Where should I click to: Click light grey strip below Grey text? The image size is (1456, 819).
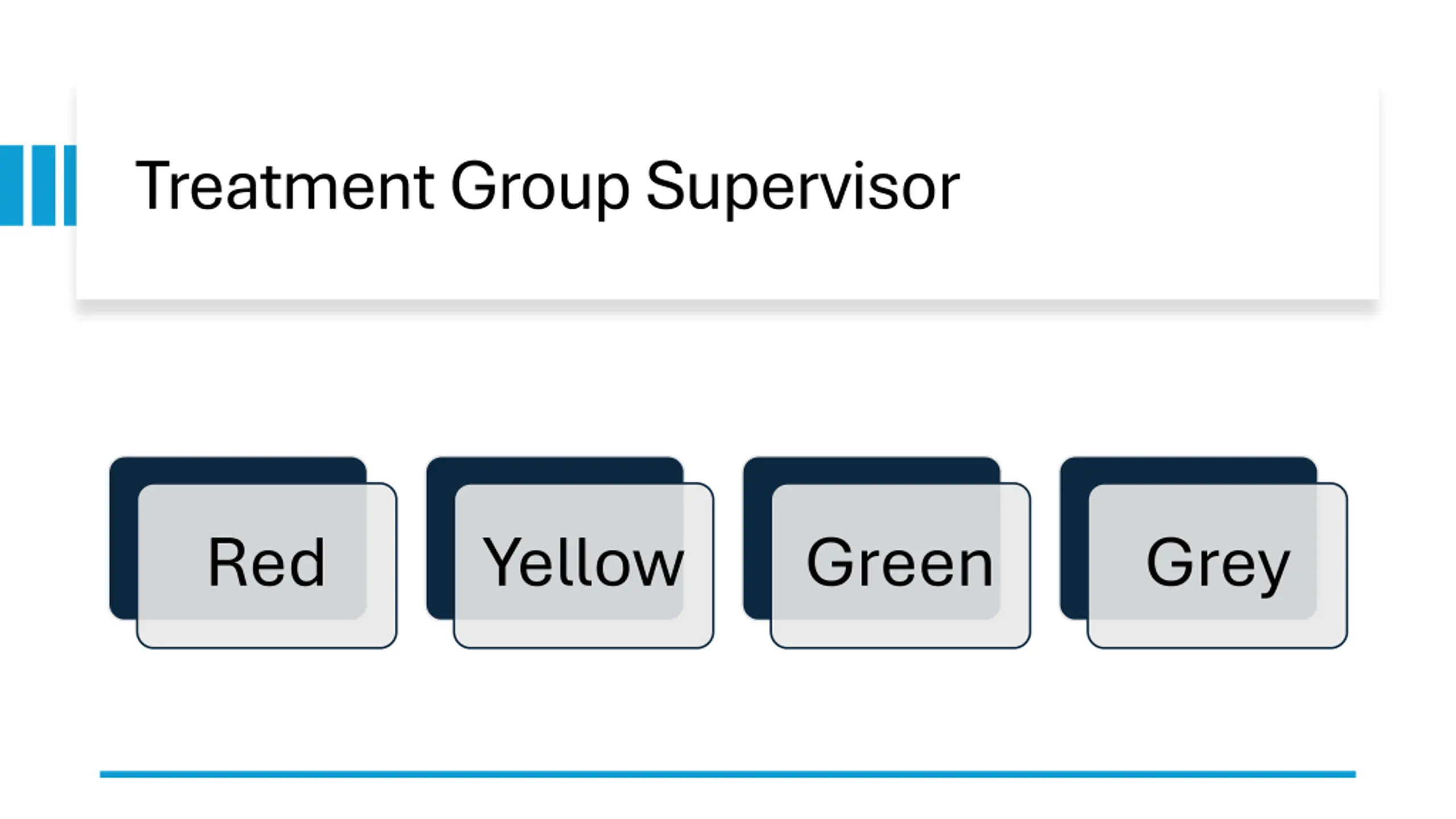coord(1217,634)
